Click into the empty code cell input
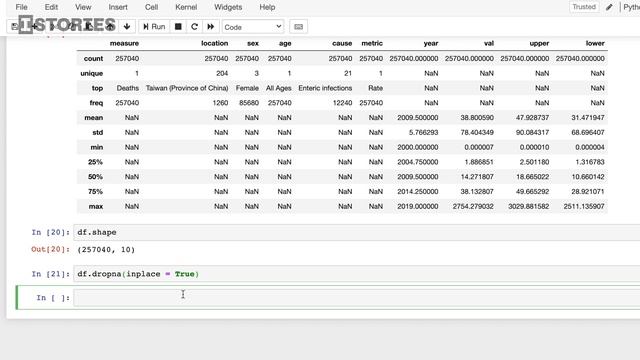640x360 pixels. point(357,298)
